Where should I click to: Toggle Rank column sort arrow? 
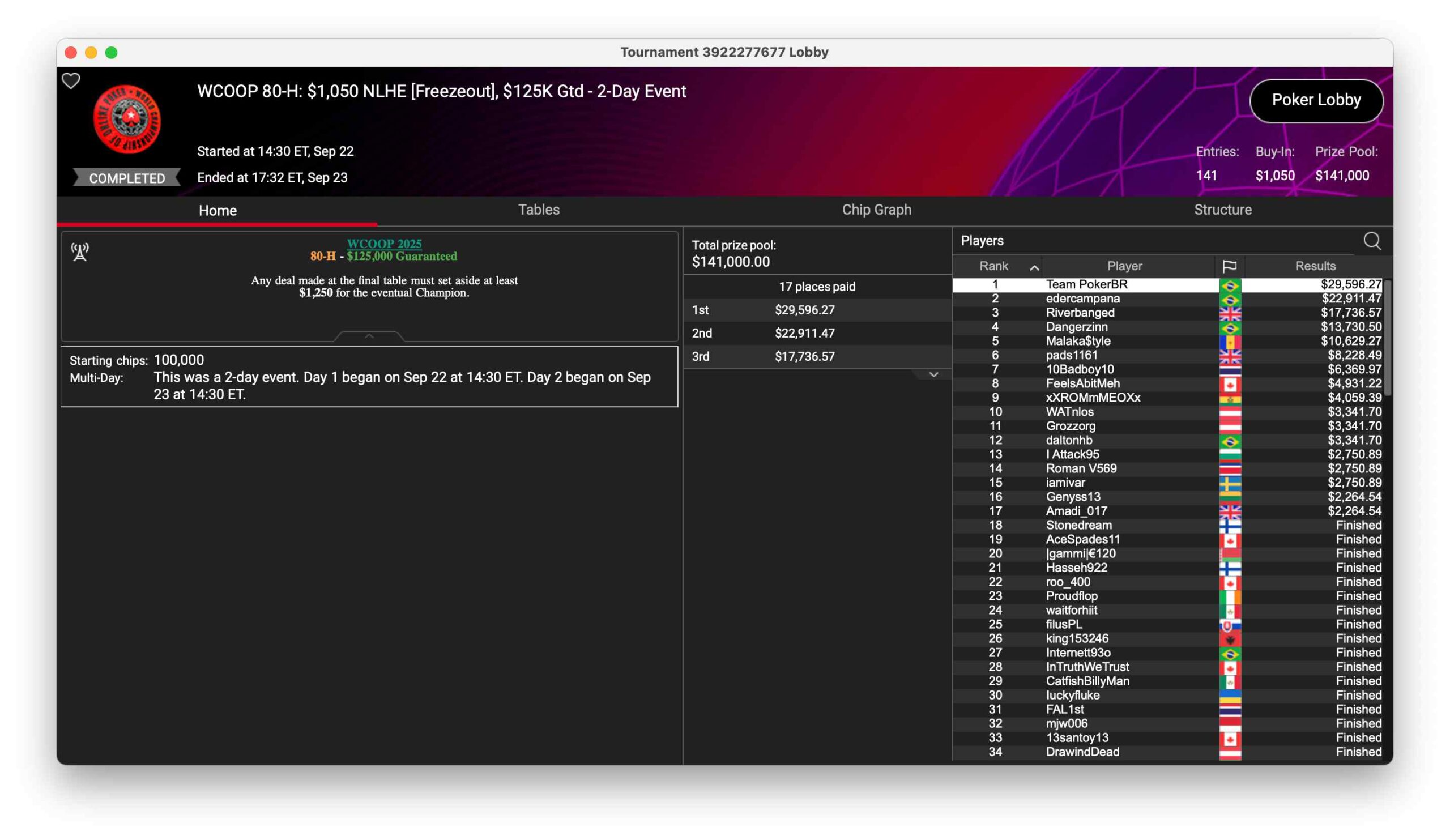point(1034,267)
